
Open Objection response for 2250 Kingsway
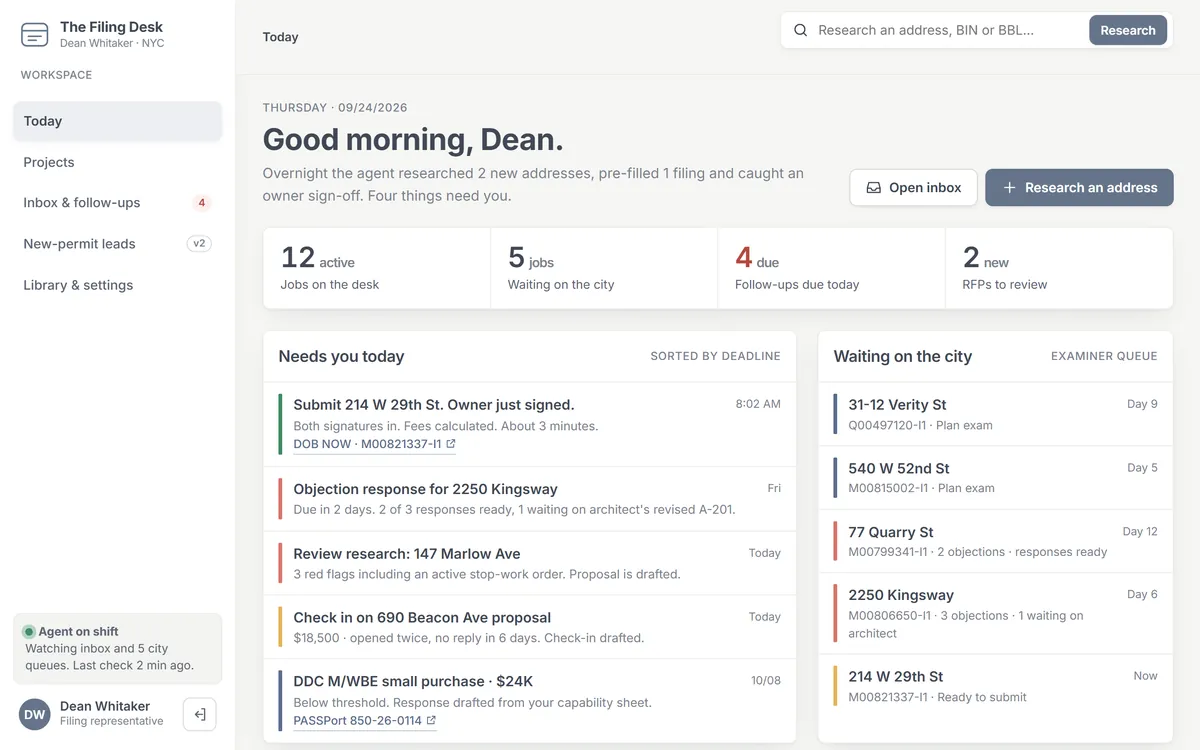click(530, 499)
